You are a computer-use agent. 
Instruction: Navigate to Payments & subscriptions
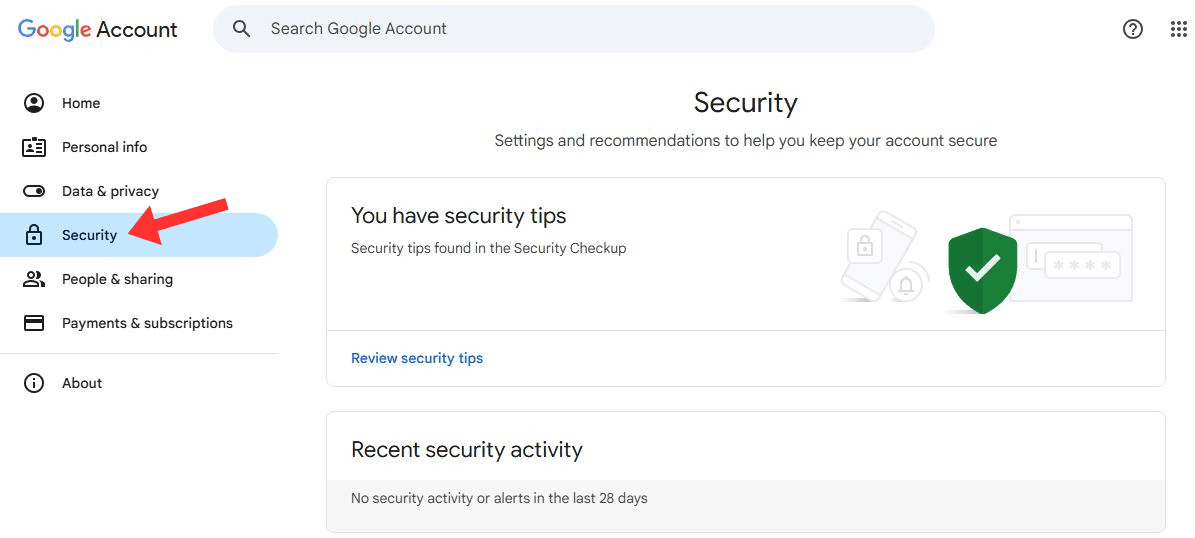[147, 323]
